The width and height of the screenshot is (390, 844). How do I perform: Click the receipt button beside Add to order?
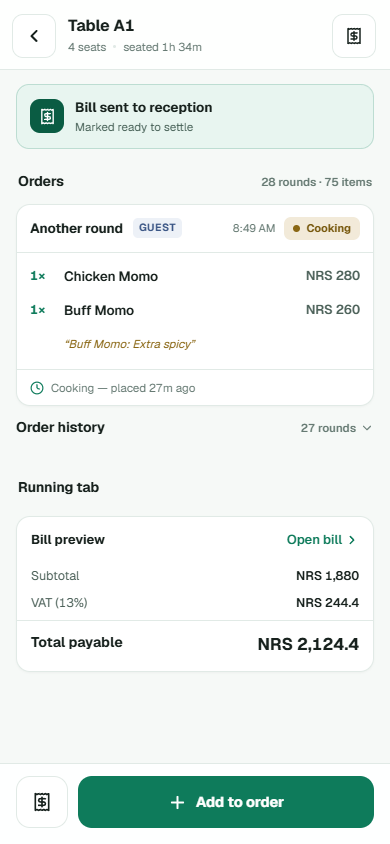pyautogui.click(x=42, y=802)
